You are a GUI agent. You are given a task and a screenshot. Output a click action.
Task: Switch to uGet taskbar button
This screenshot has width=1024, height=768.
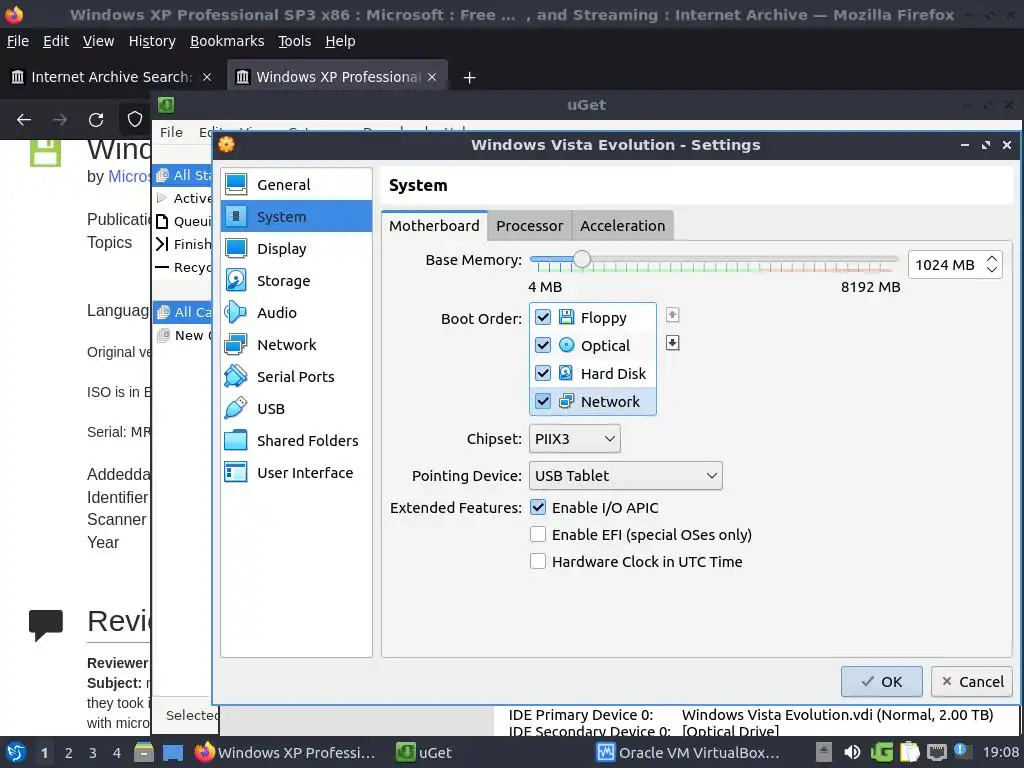point(424,752)
